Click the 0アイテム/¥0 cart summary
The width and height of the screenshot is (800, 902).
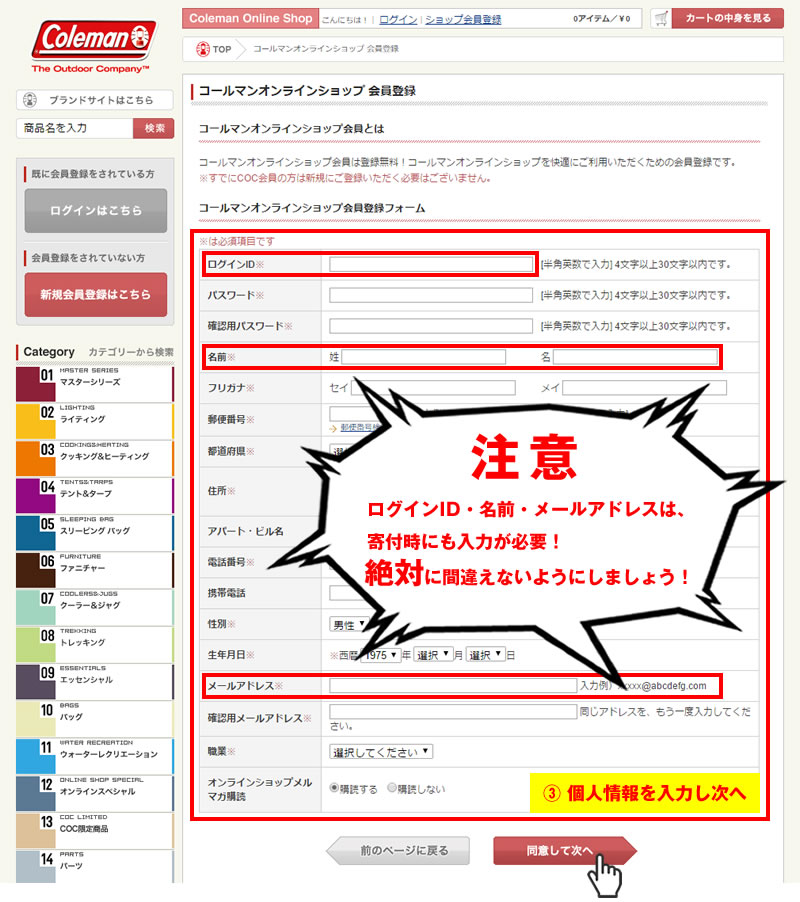pos(602,19)
